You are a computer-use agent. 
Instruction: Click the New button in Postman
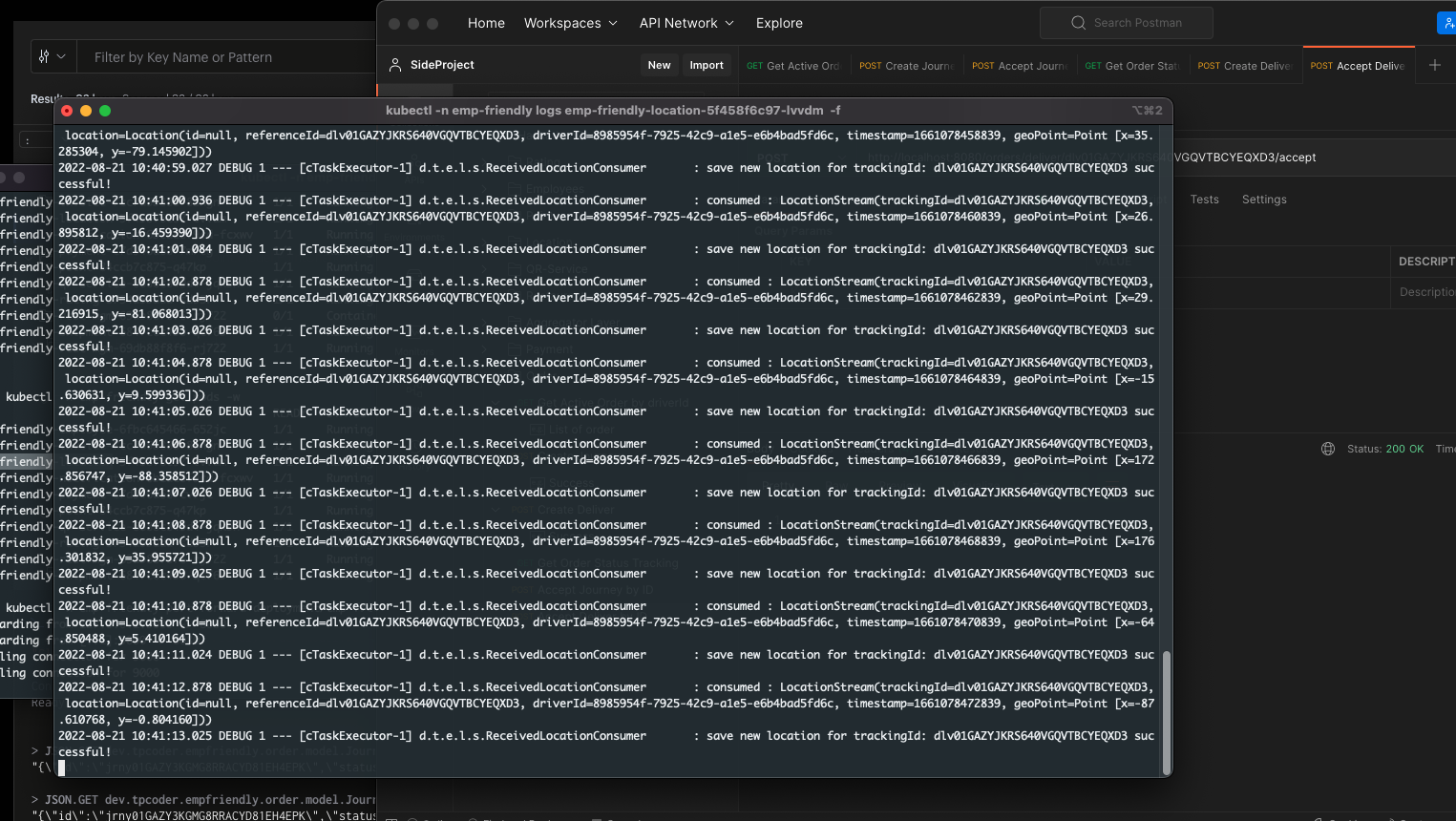659,65
